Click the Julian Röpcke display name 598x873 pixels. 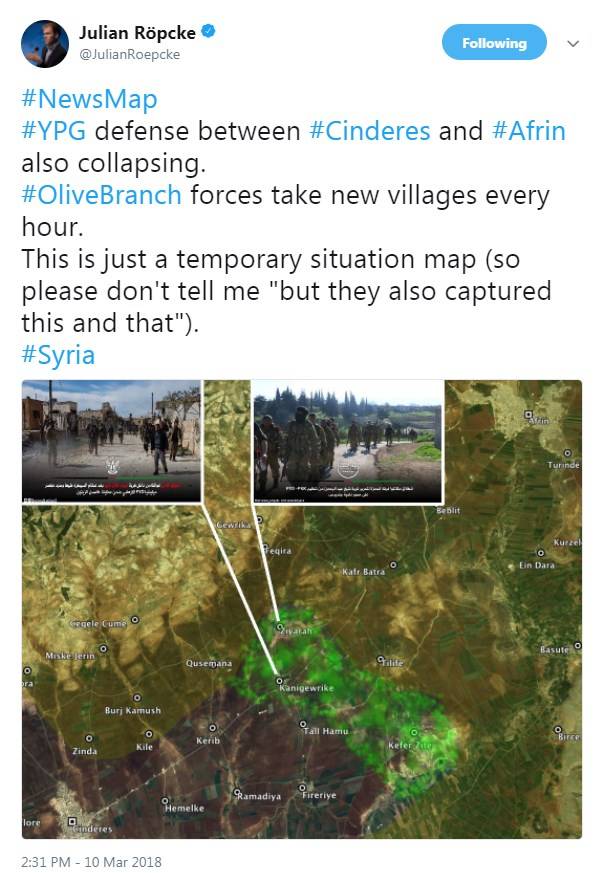pyautogui.click(x=137, y=33)
